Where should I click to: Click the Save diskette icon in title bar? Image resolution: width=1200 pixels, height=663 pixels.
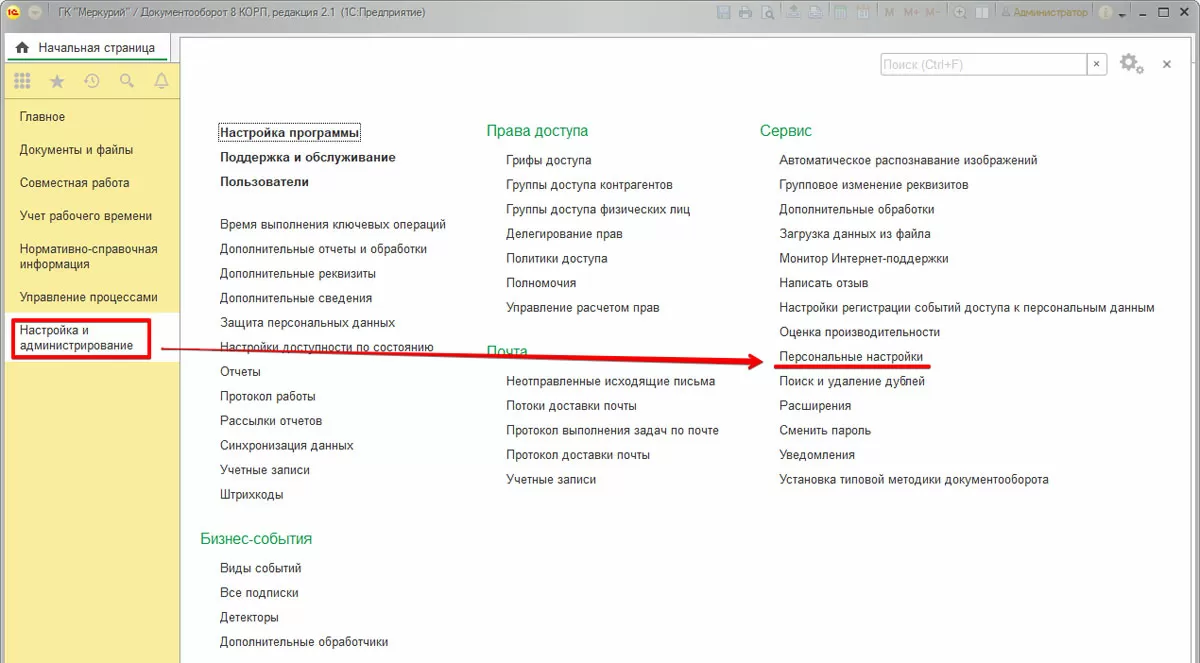(x=726, y=13)
